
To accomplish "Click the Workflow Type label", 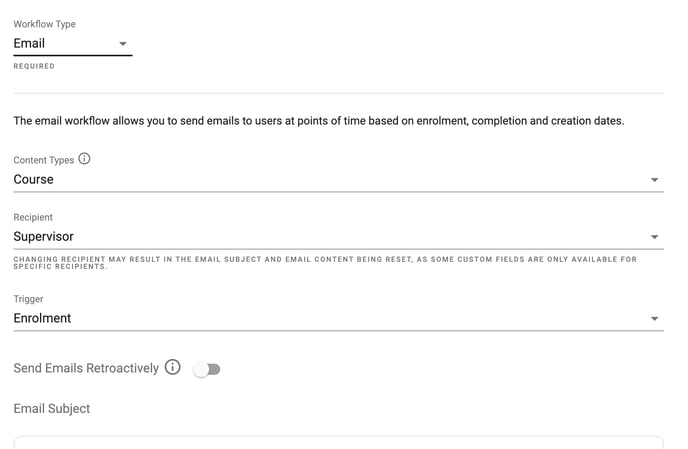I will 44,24.
